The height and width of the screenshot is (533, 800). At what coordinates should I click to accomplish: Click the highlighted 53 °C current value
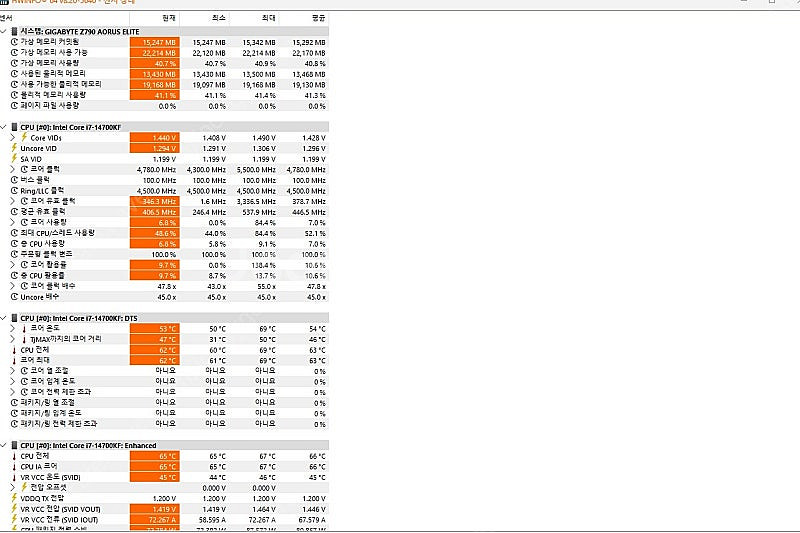(155, 329)
